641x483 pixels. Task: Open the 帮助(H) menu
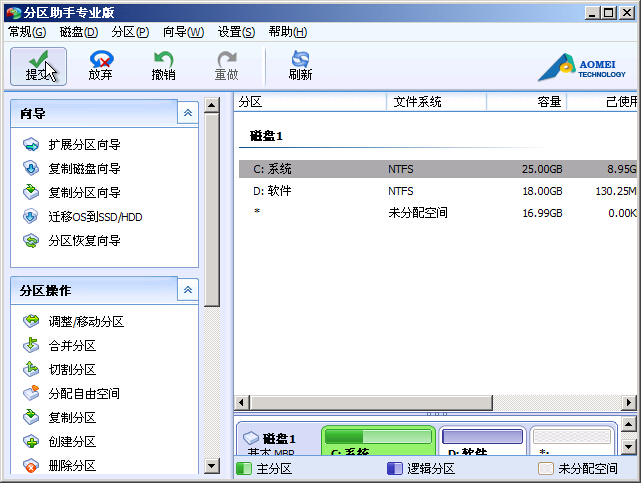click(x=288, y=32)
